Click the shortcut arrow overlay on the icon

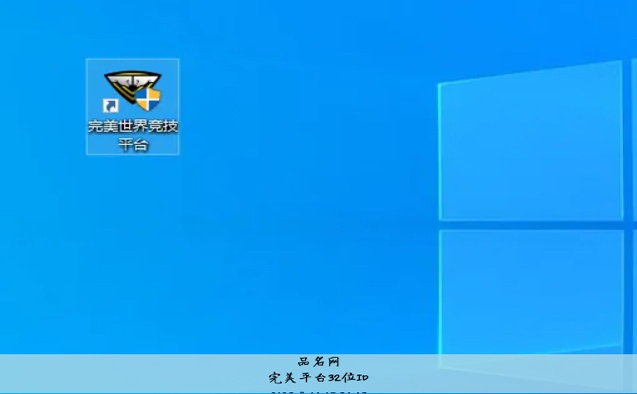pyautogui.click(x=110, y=106)
